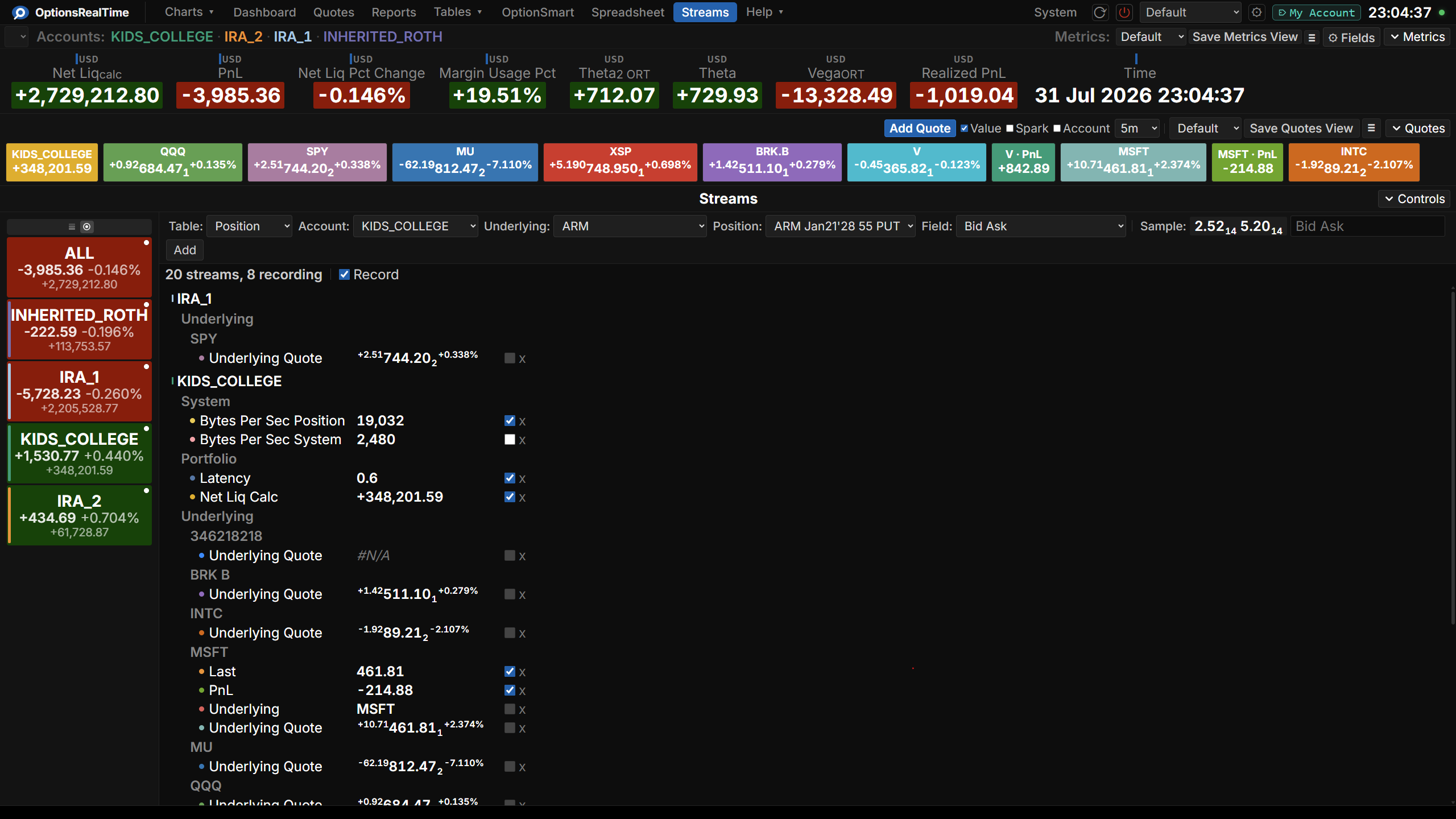Remove the MSFT Underlying stream
Image resolution: width=1456 pixels, height=819 pixels.
click(x=522, y=710)
